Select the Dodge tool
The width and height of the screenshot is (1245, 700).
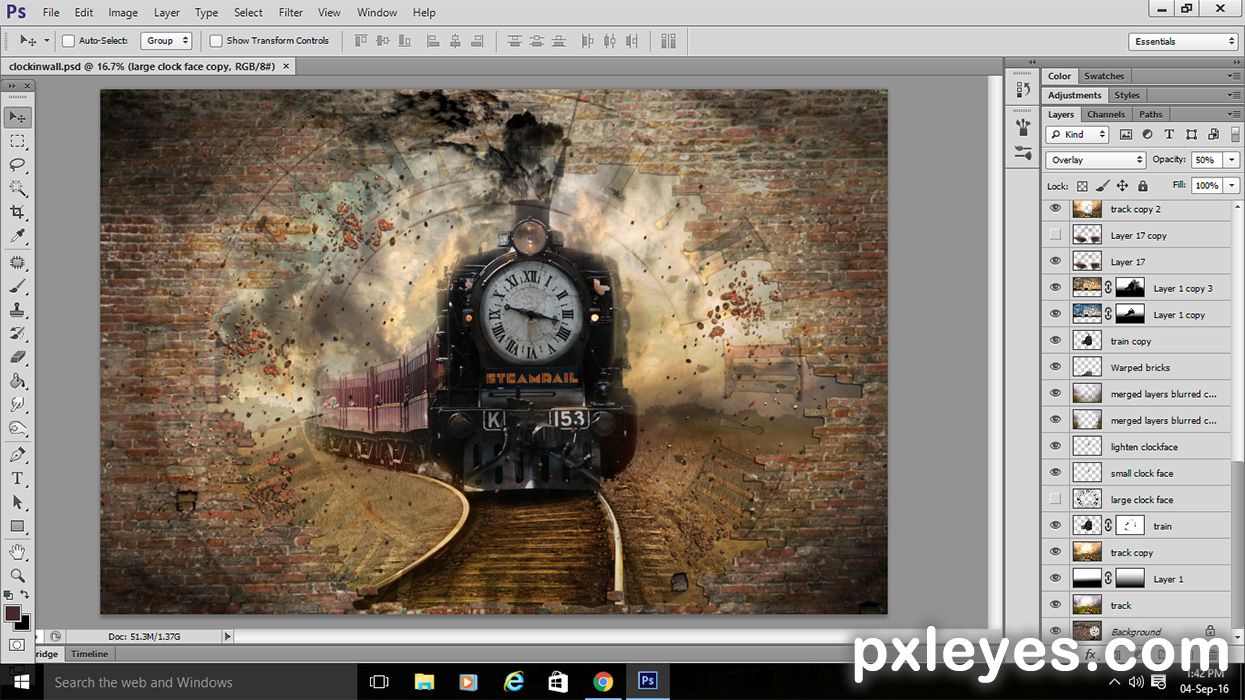pos(18,429)
